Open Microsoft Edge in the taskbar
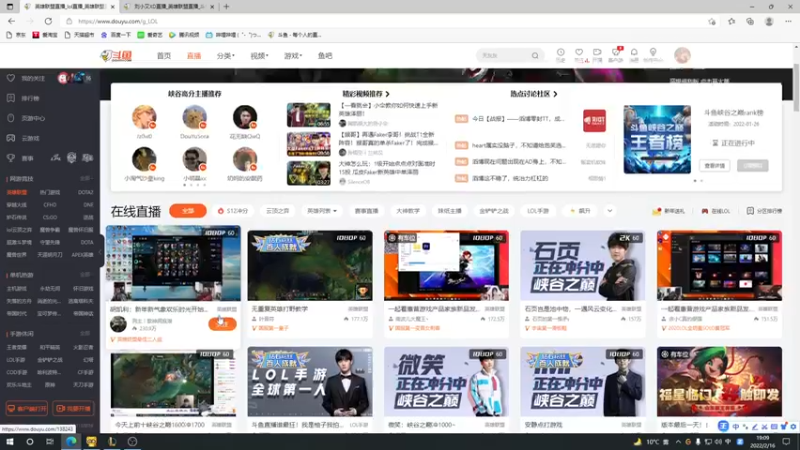 click(x=71, y=441)
